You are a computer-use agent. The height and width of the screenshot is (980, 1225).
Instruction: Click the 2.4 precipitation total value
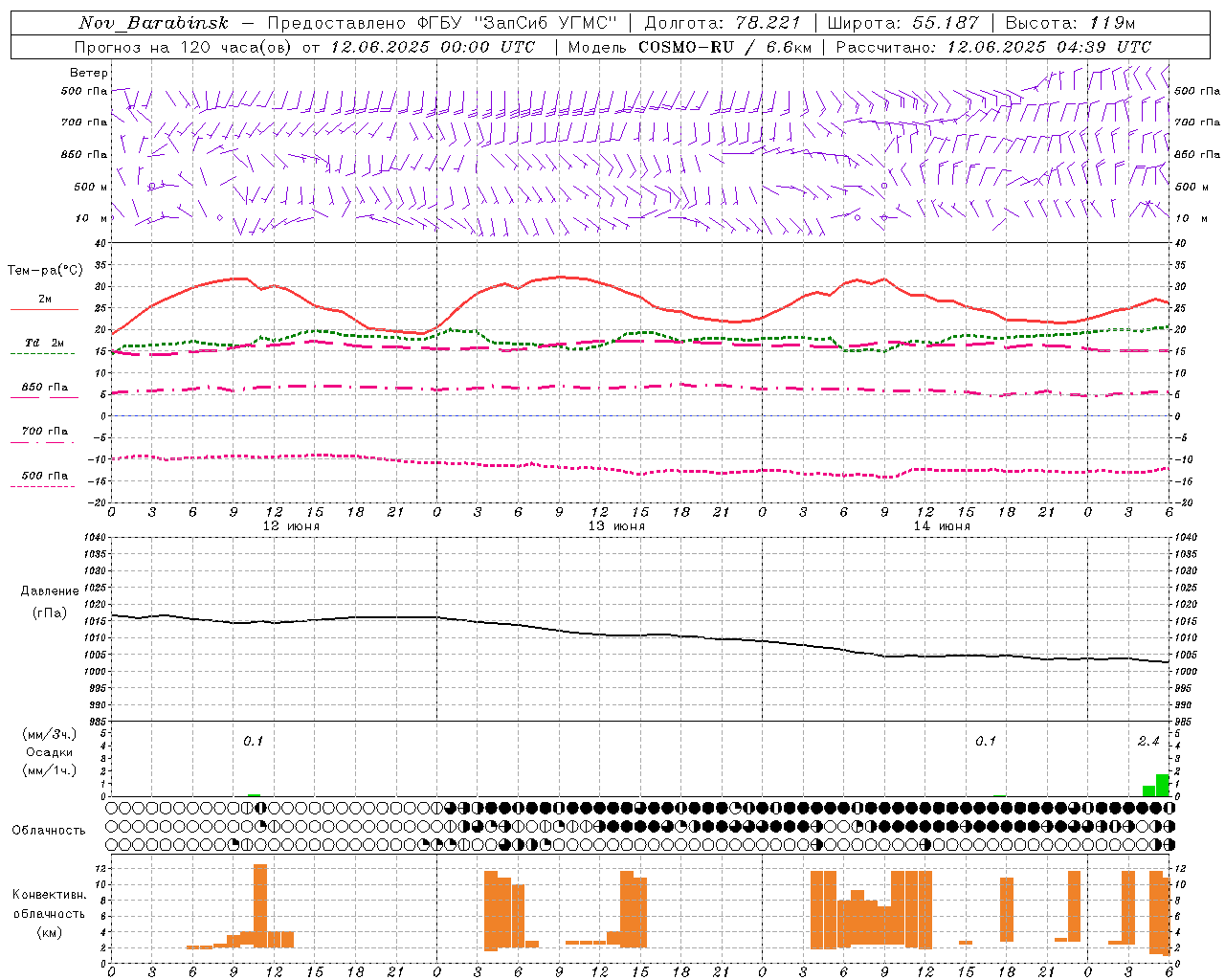1148,741
